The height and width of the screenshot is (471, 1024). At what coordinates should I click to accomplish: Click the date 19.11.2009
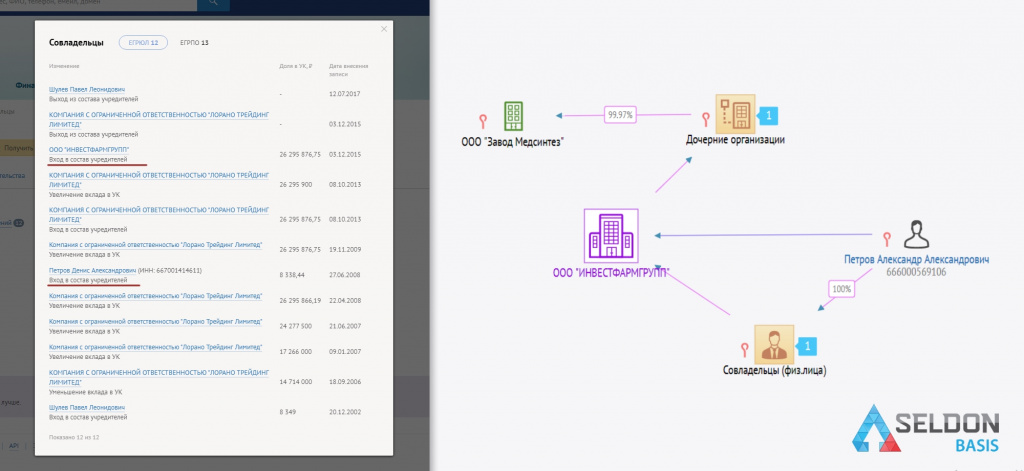tap(345, 250)
